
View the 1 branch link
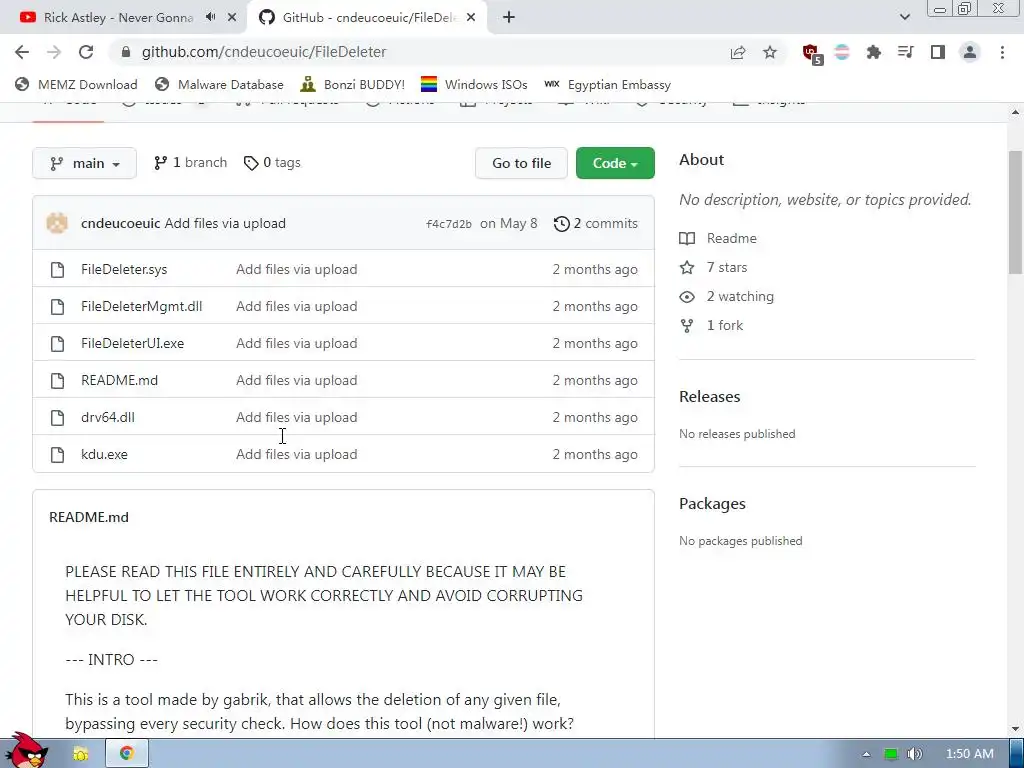pos(190,163)
